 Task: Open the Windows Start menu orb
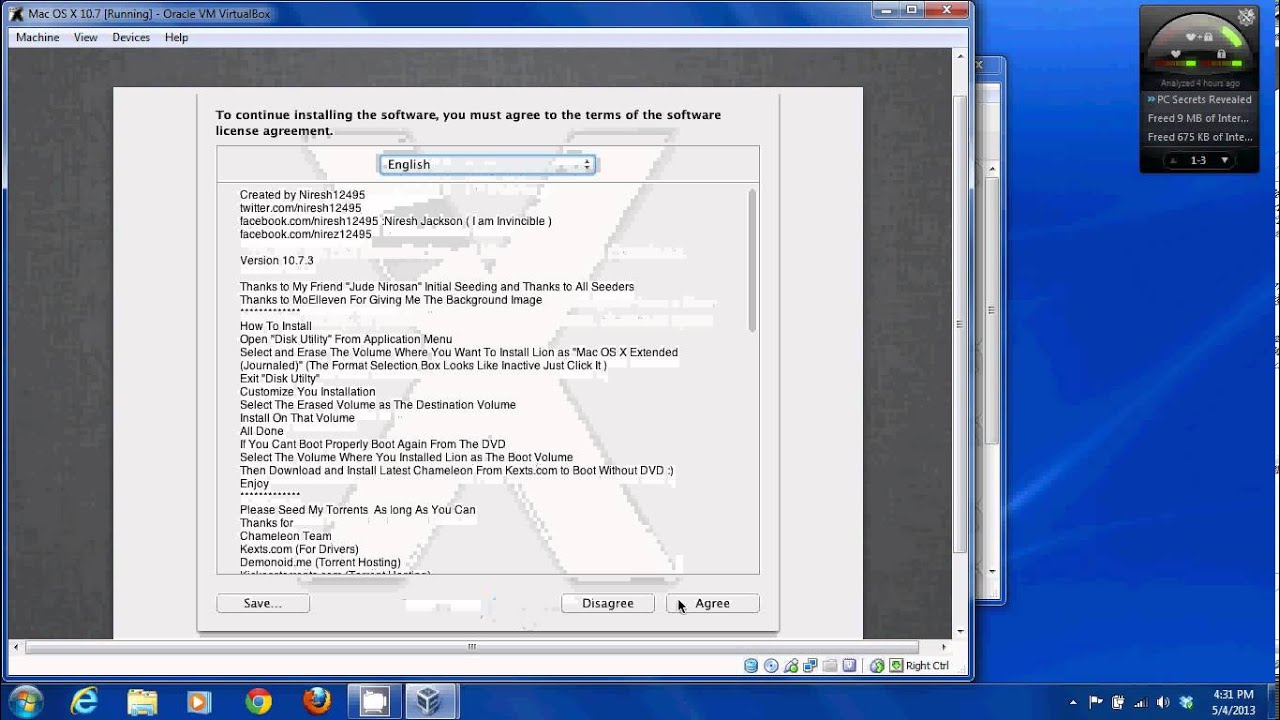coord(24,701)
